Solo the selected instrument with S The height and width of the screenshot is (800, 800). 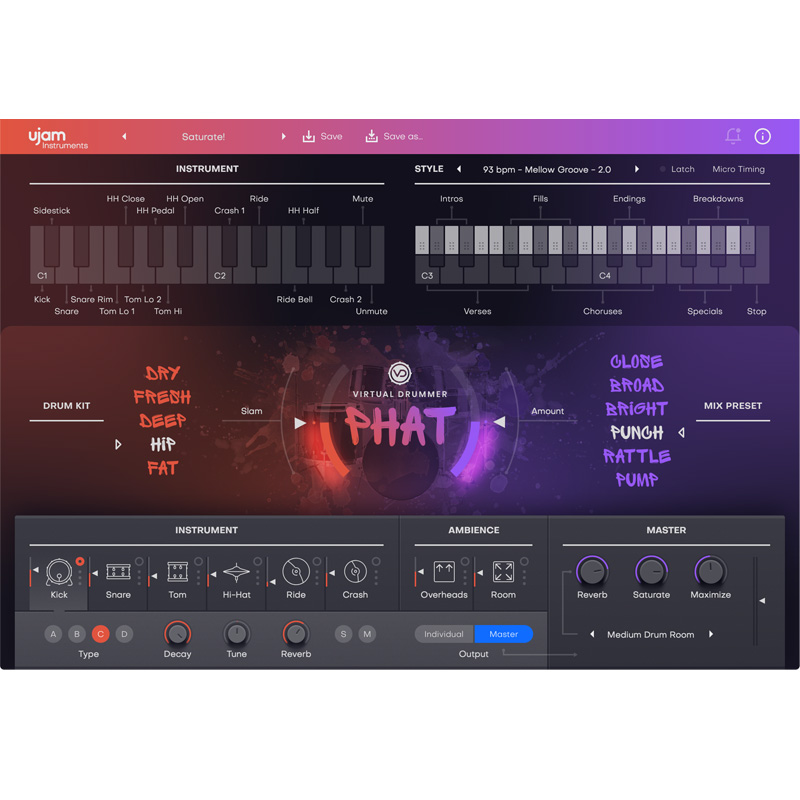tap(343, 634)
